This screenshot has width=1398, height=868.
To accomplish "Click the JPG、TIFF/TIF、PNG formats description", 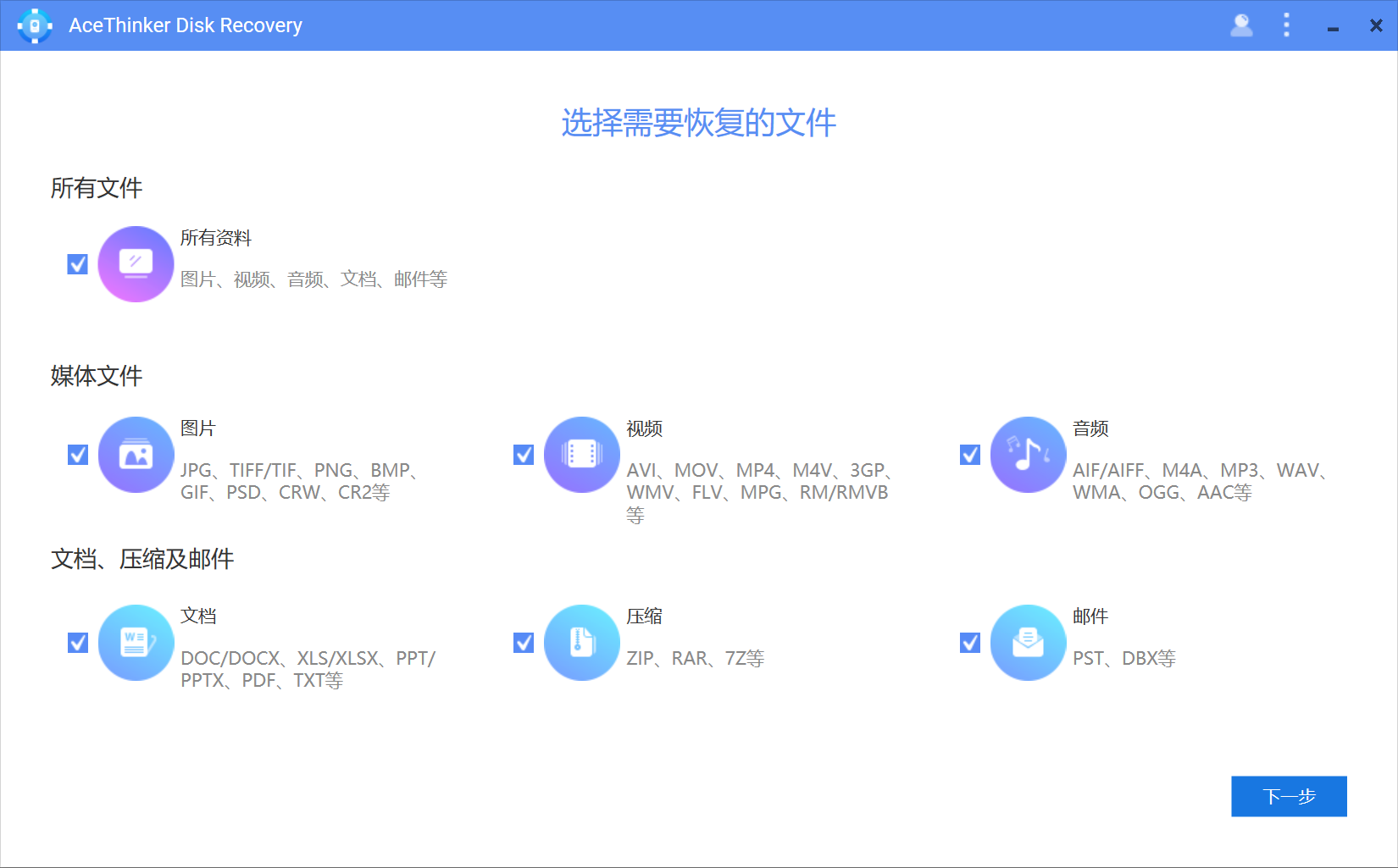I will point(299,481).
